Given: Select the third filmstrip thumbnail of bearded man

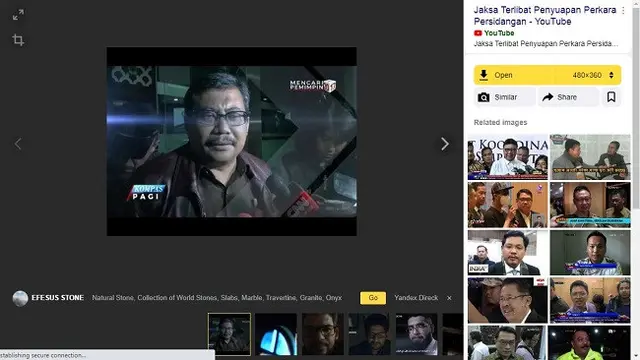Looking at the screenshot, I should tap(323, 334).
